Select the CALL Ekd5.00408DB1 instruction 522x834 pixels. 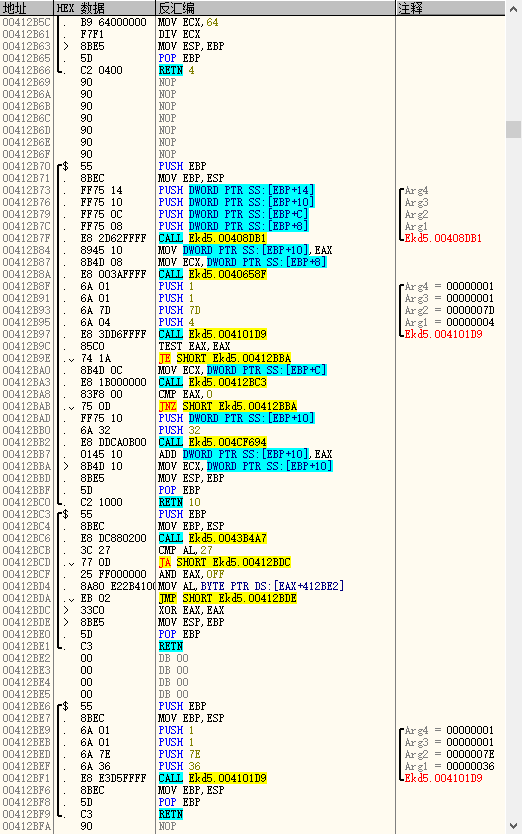point(213,238)
